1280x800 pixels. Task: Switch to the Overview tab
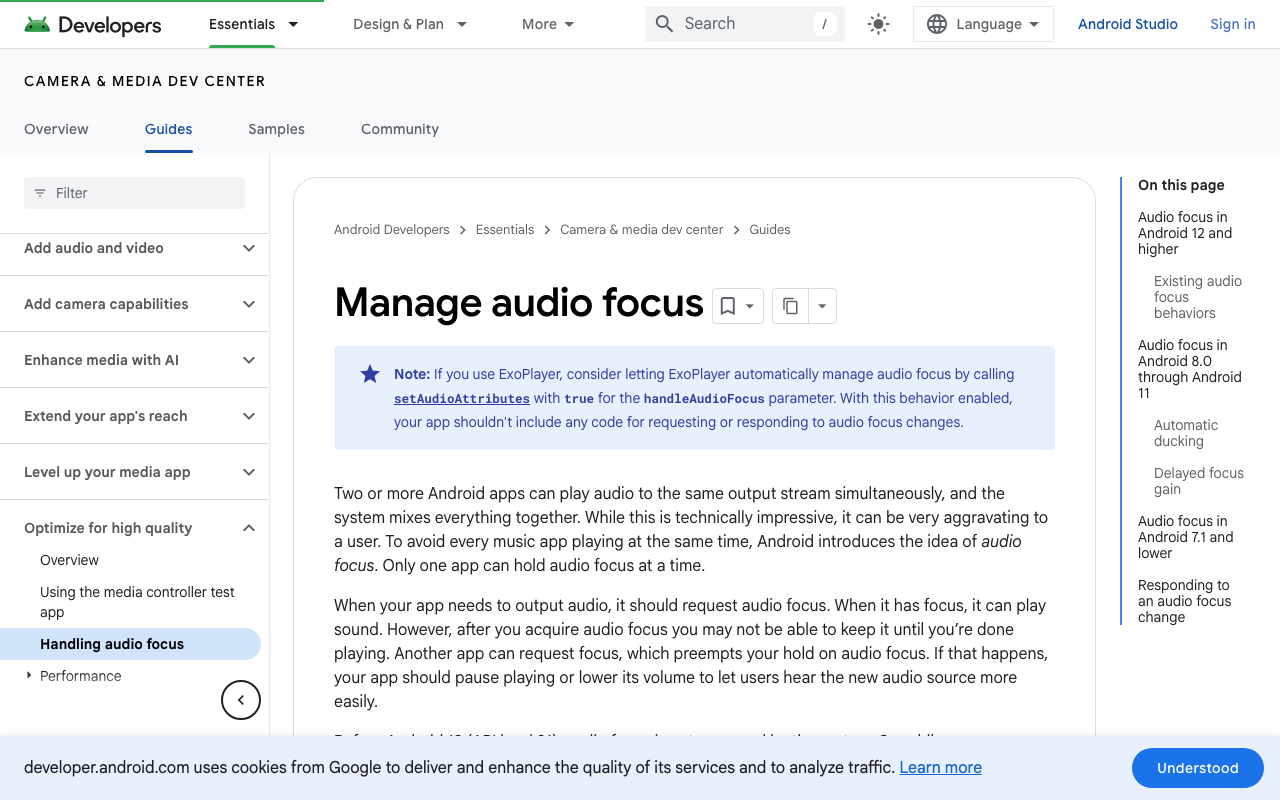click(x=56, y=129)
